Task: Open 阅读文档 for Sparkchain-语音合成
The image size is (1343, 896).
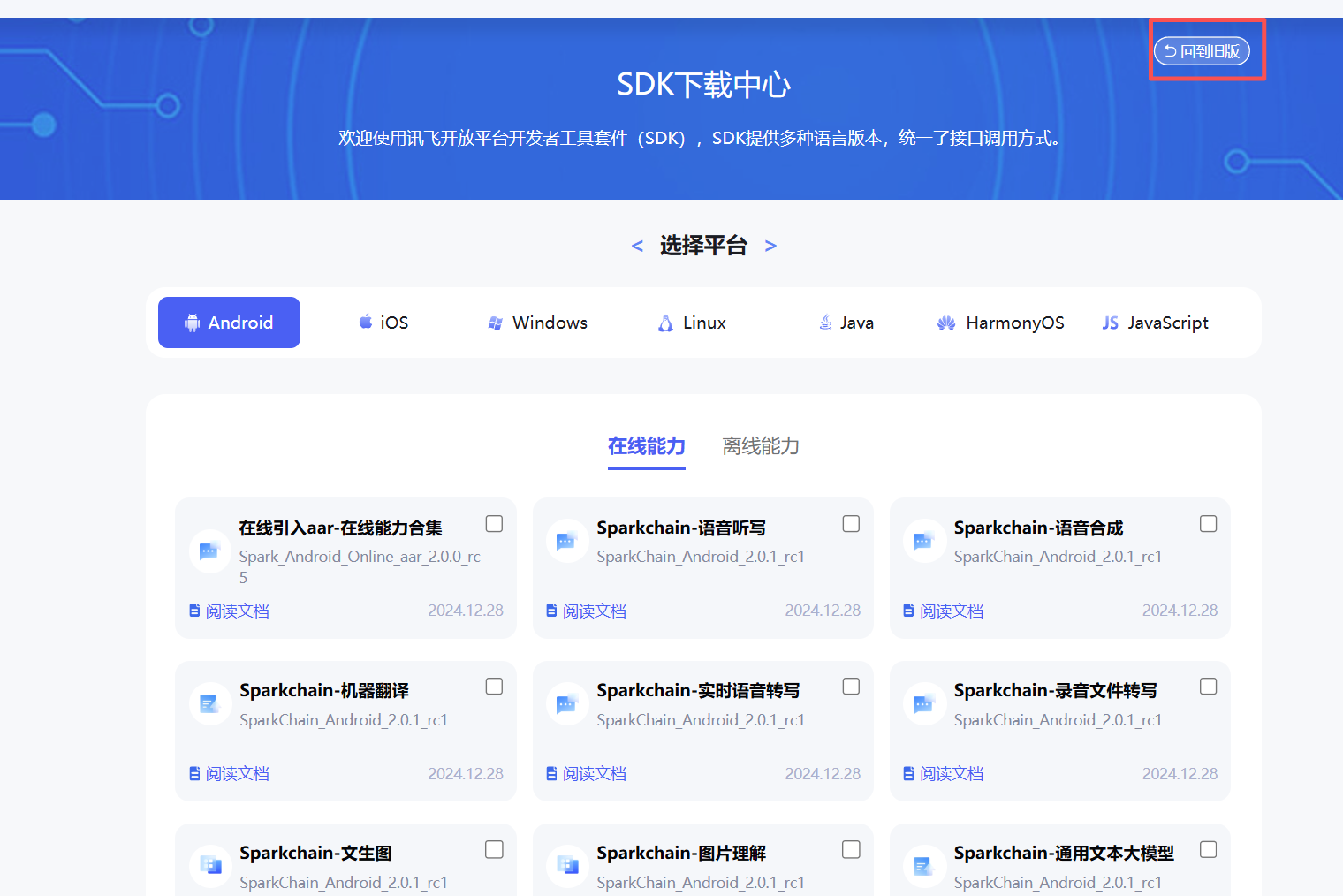Action: click(943, 611)
